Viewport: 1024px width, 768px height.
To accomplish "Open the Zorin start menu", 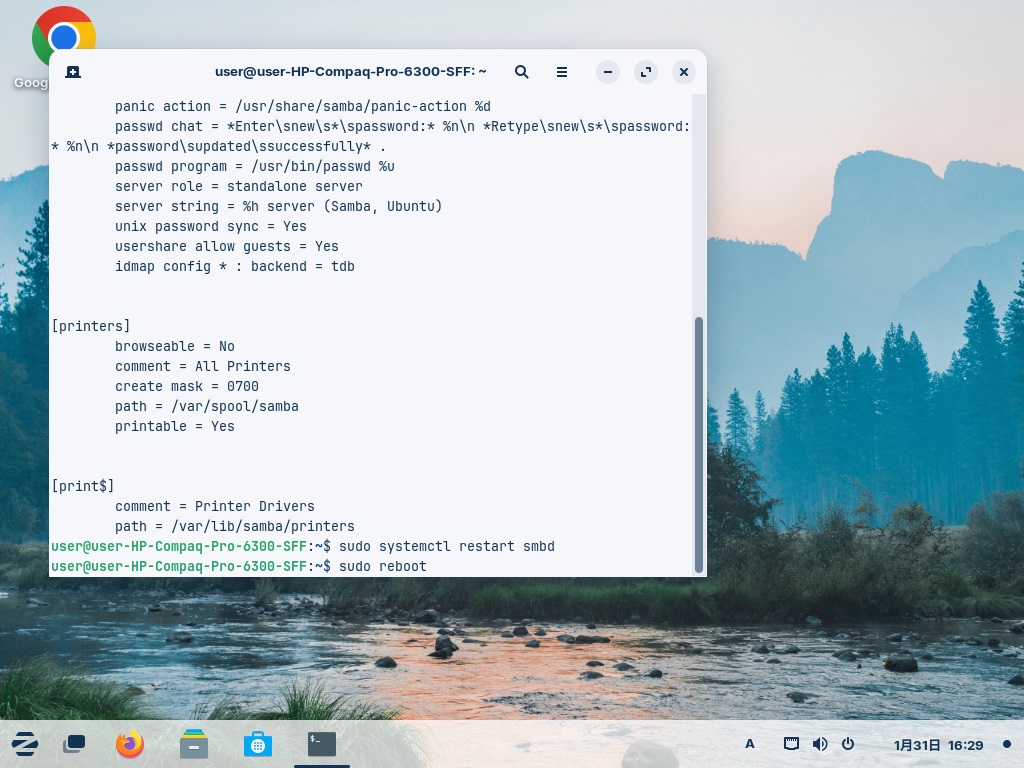I will pyautogui.click(x=25, y=744).
